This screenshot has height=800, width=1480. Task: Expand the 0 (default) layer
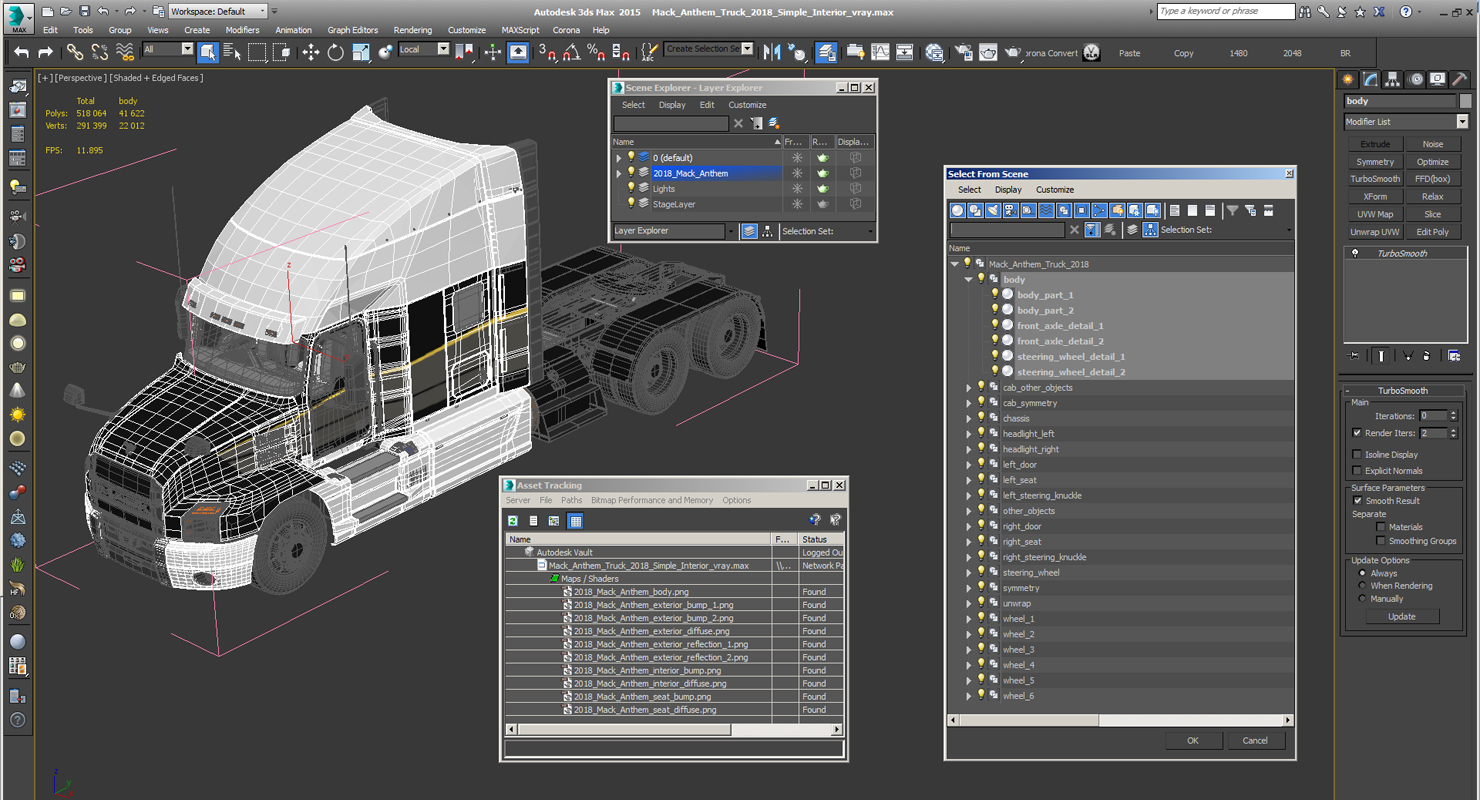click(619, 158)
